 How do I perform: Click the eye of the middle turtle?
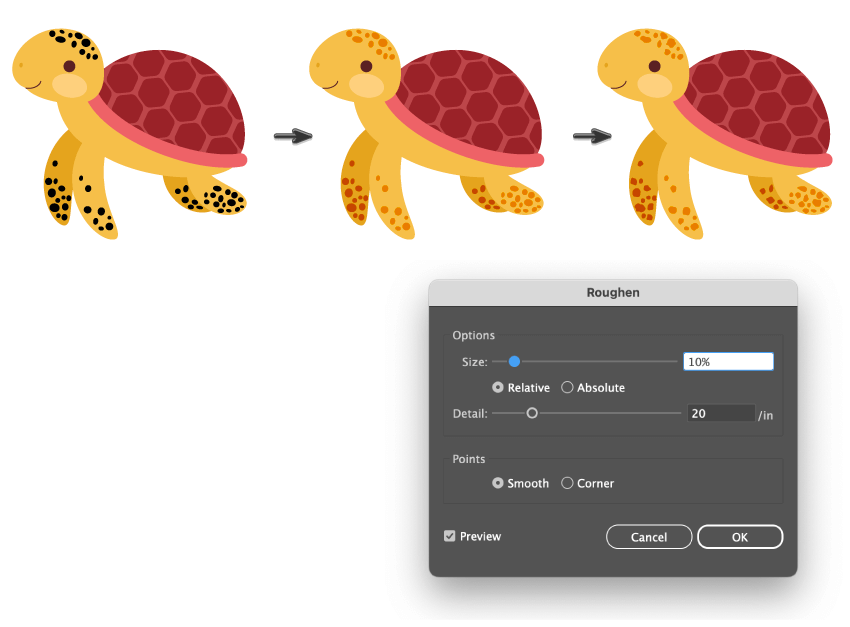pos(366,66)
